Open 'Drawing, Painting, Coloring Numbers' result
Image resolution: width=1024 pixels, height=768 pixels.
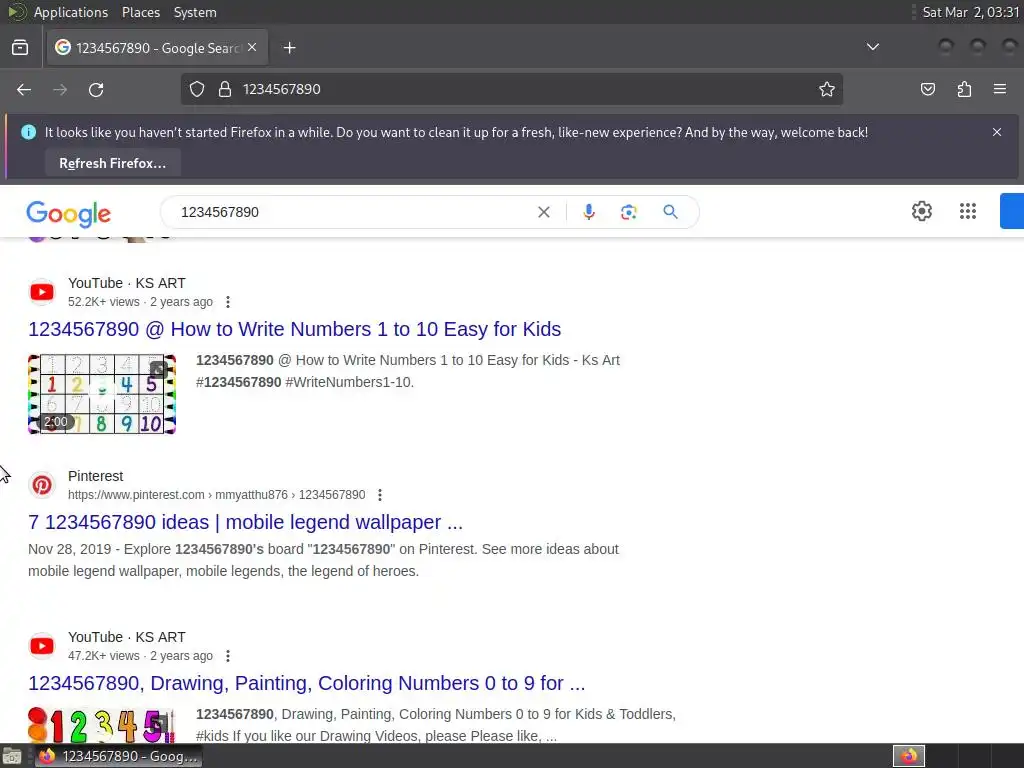(x=307, y=683)
